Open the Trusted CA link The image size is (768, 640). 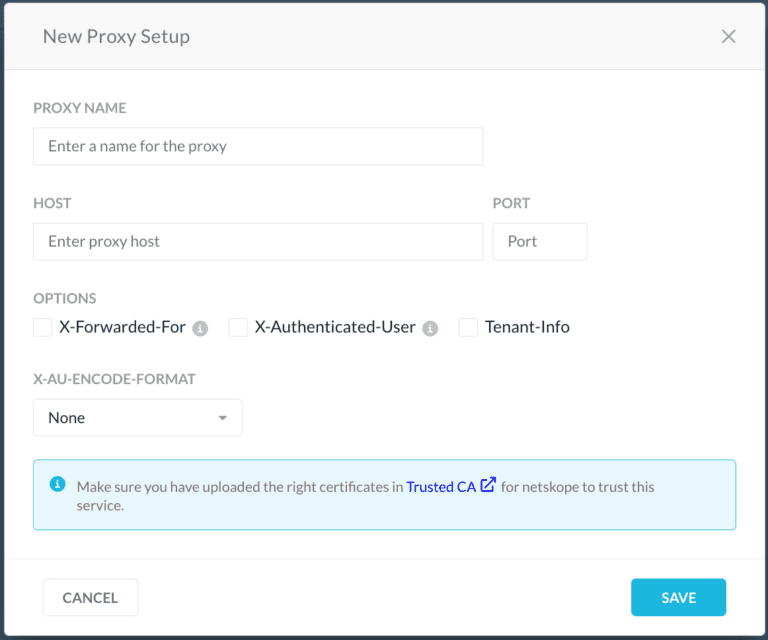point(441,487)
